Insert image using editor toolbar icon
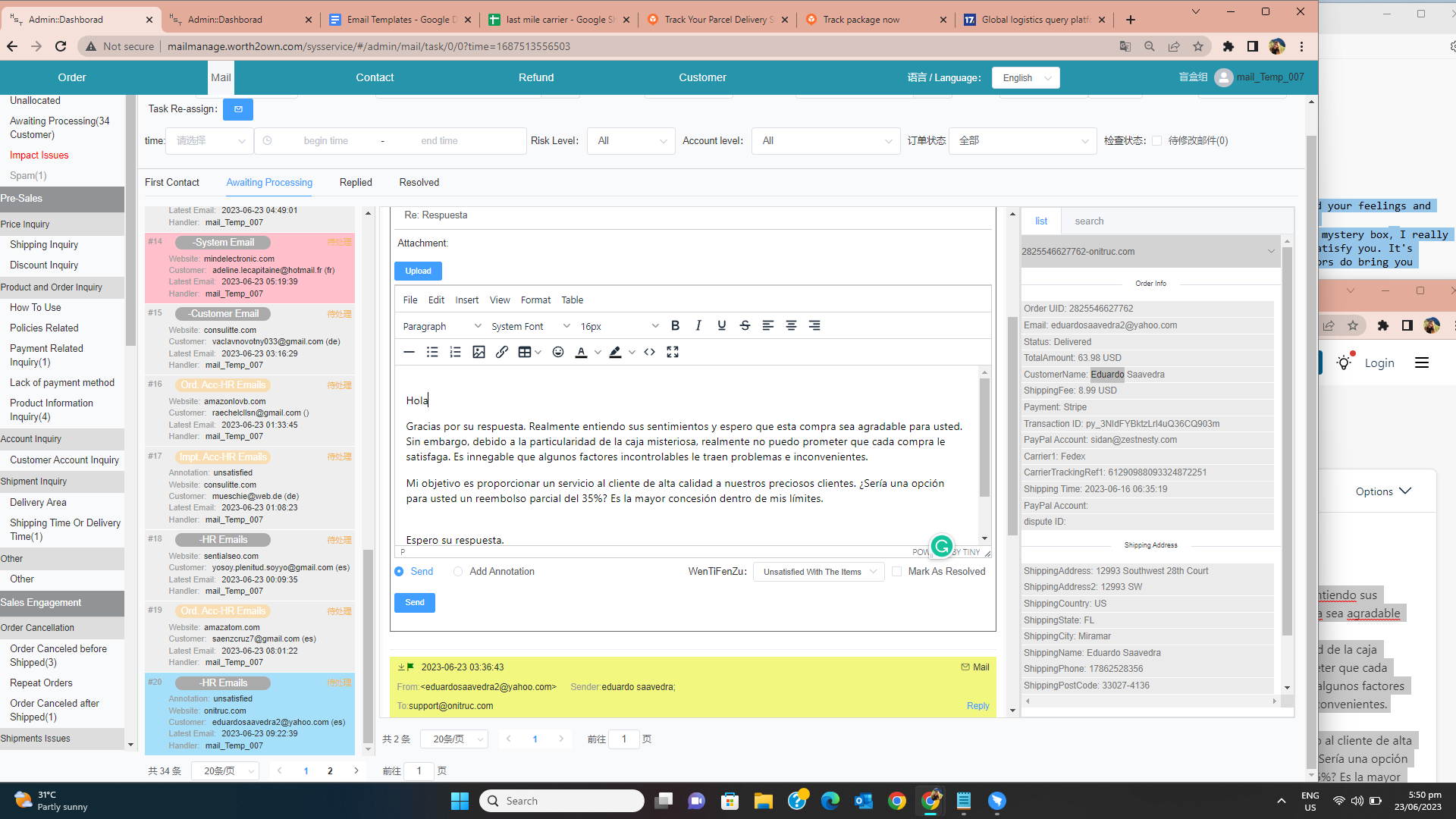Viewport: 1456px width, 819px height. pos(479,352)
